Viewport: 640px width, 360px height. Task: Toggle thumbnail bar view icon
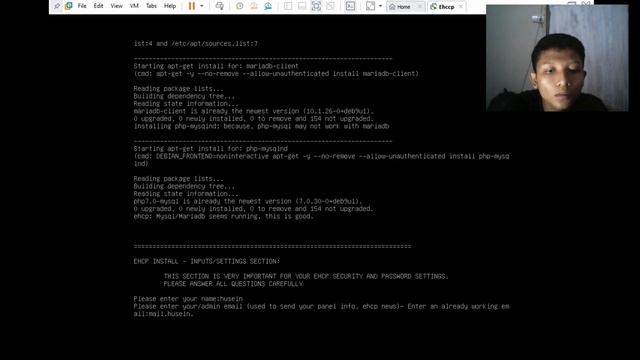[x=302, y=6]
